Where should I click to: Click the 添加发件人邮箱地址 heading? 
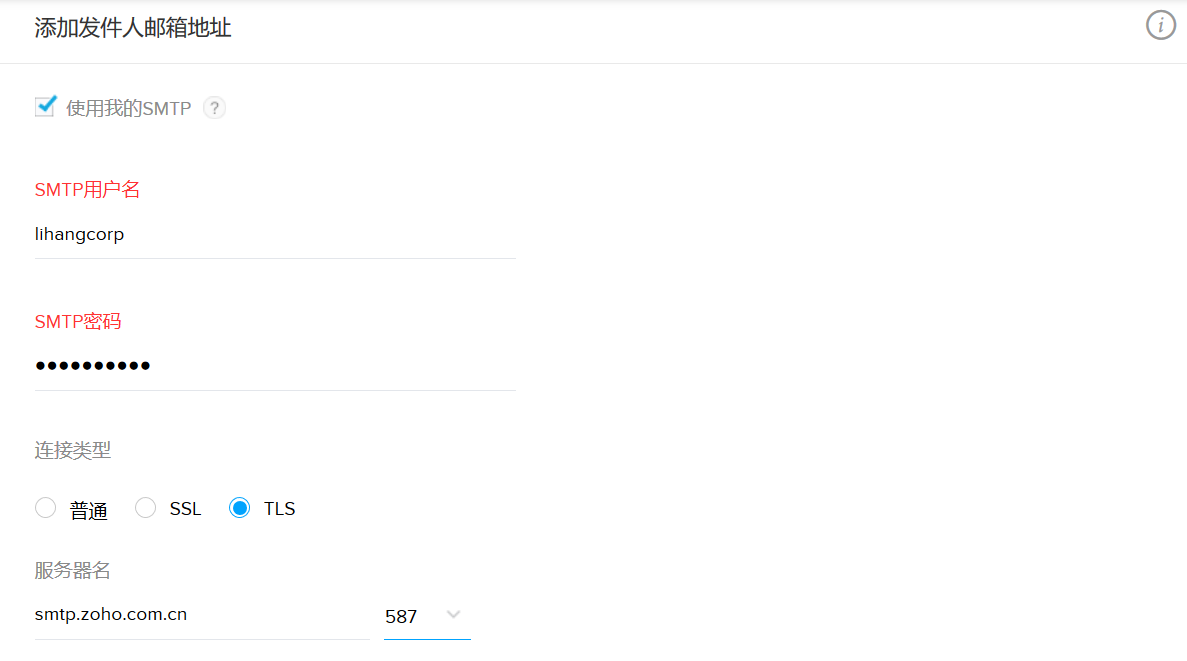[132, 28]
